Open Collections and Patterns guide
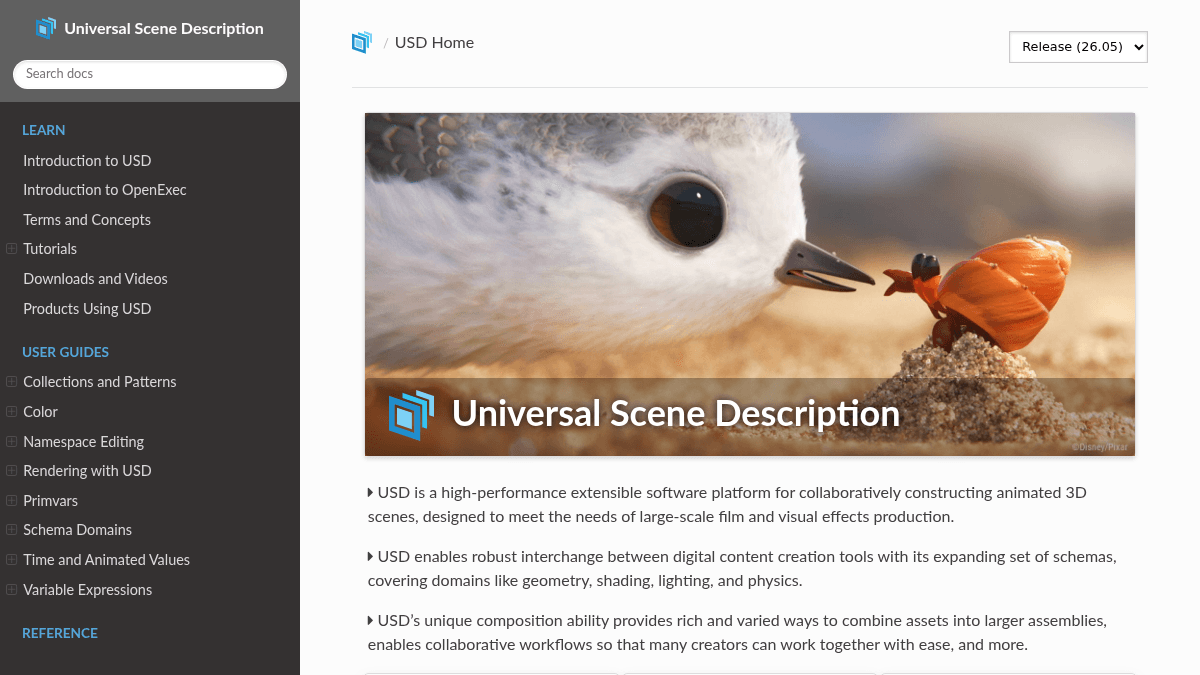The width and height of the screenshot is (1200, 675). pyautogui.click(x=100, y=382)
